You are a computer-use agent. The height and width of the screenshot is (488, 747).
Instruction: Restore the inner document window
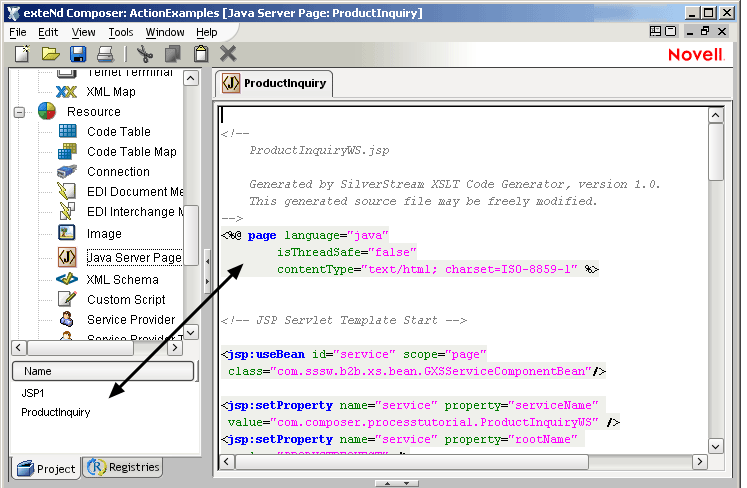click(705, 31)
